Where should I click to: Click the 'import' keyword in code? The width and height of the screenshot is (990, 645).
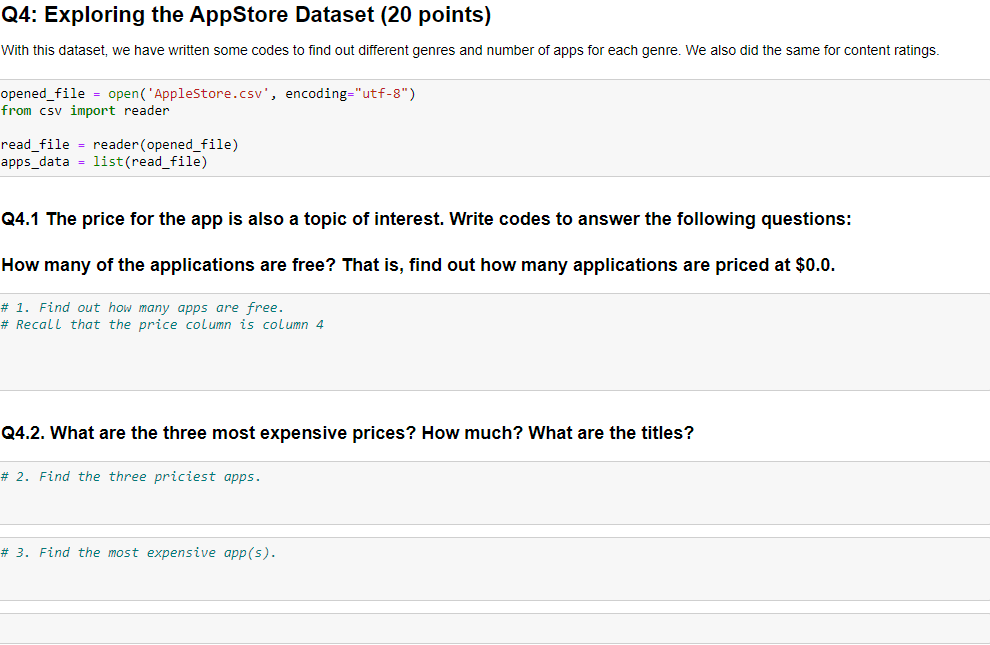click(93, 111)
